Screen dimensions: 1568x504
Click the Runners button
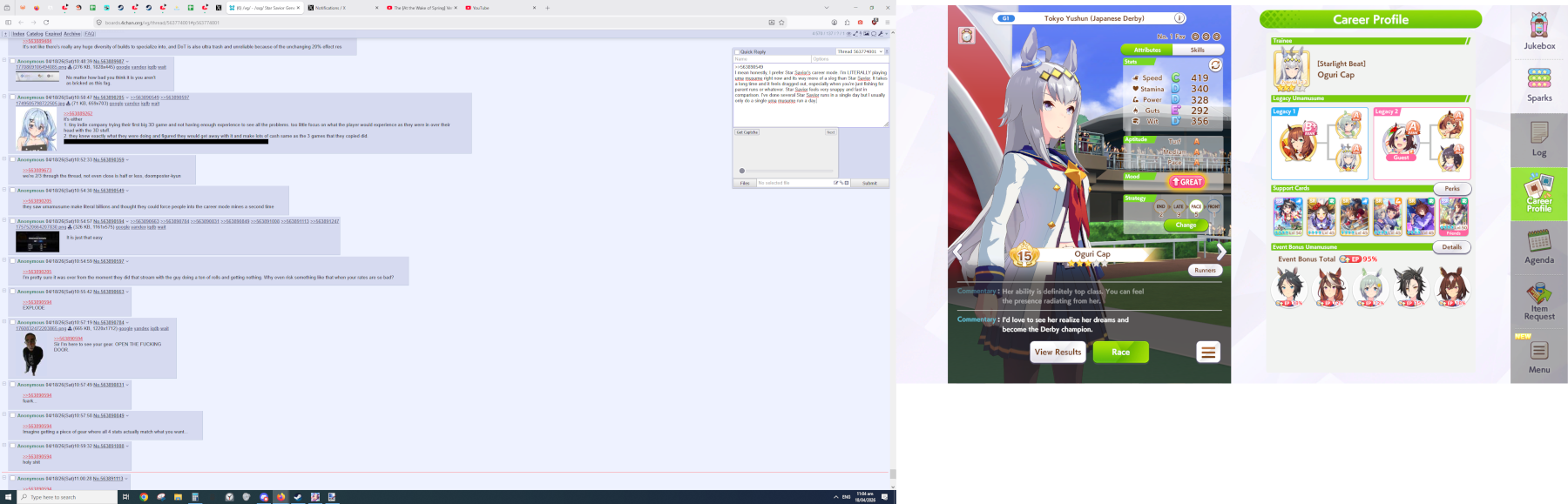point(1205,270)
